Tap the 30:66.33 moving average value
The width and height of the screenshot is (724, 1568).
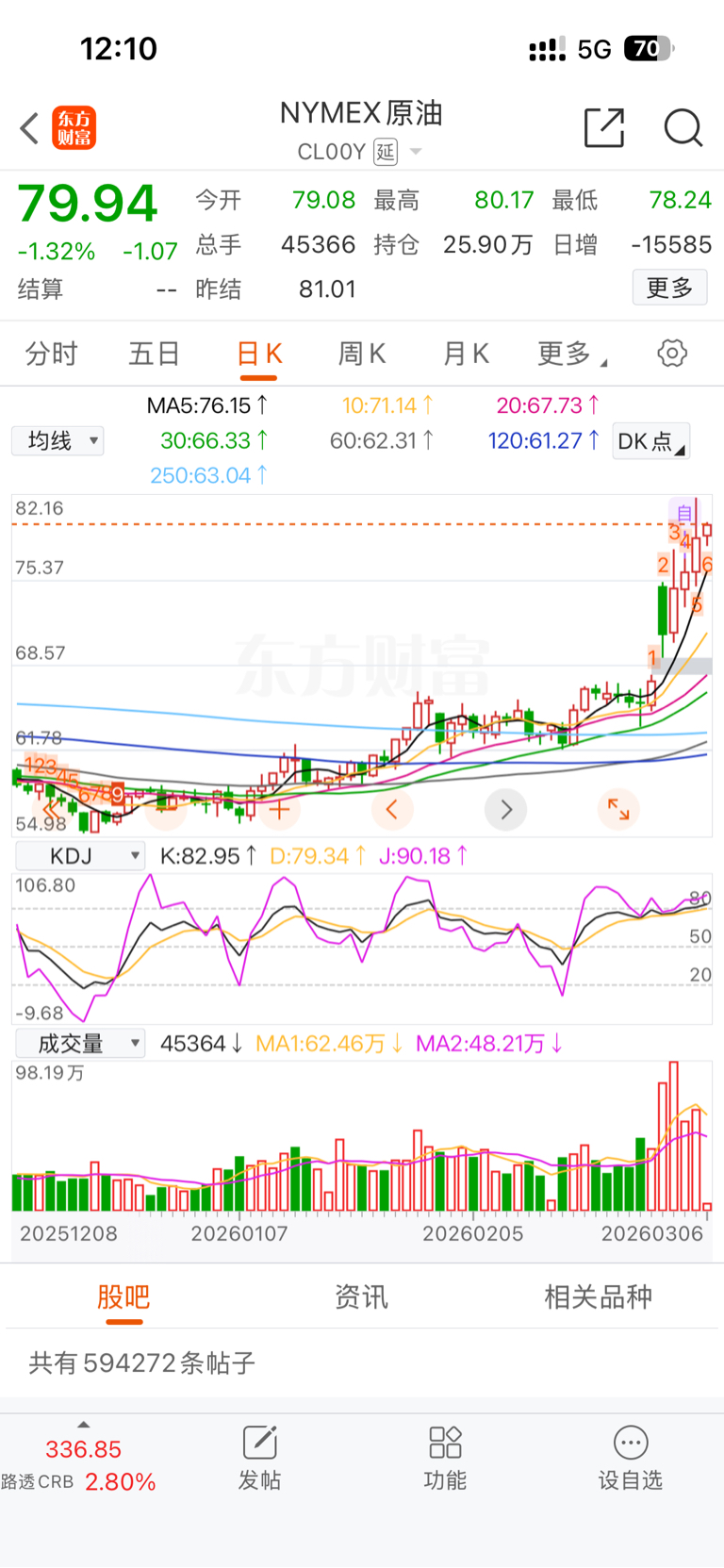tap(214, 440)
